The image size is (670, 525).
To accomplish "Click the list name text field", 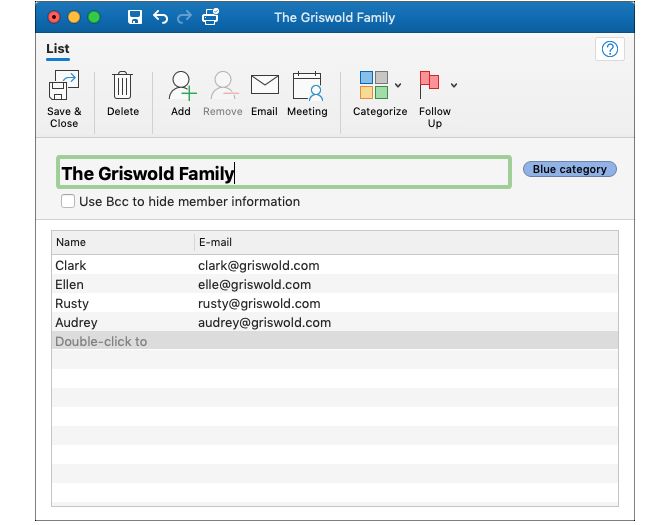I will 283,173.
